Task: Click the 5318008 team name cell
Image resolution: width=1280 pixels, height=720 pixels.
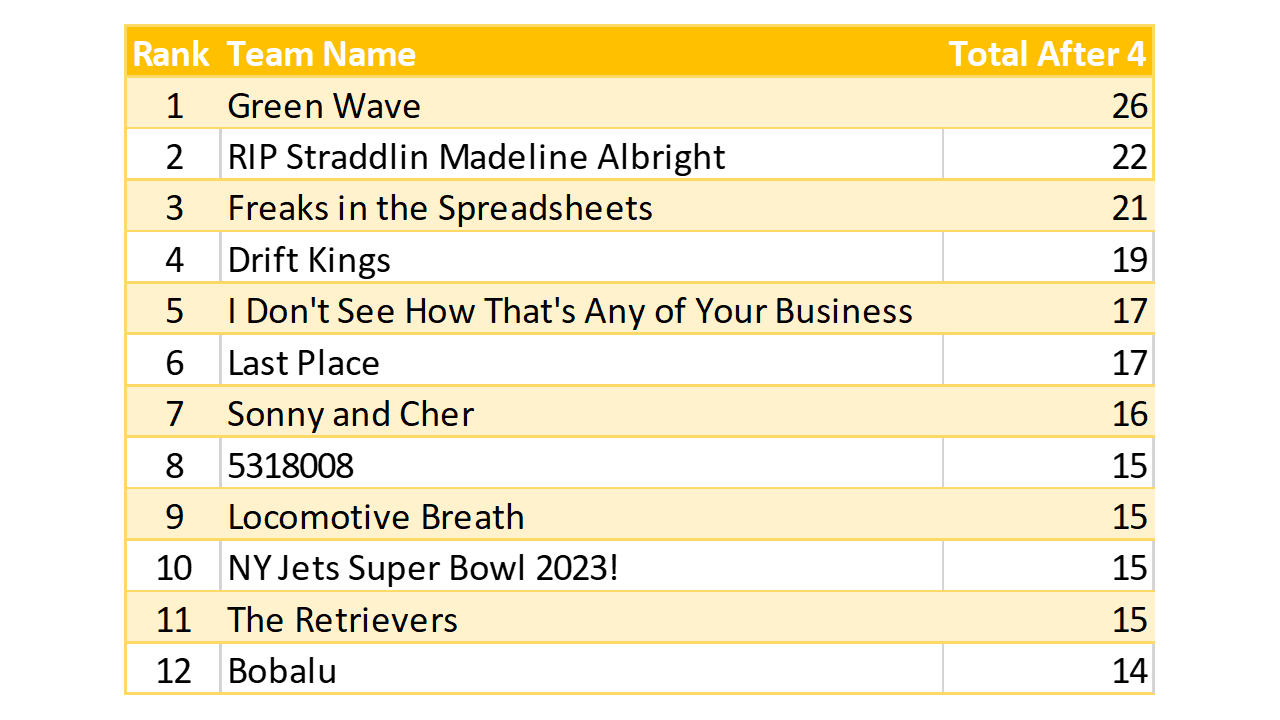Action: tap(290, 465)
